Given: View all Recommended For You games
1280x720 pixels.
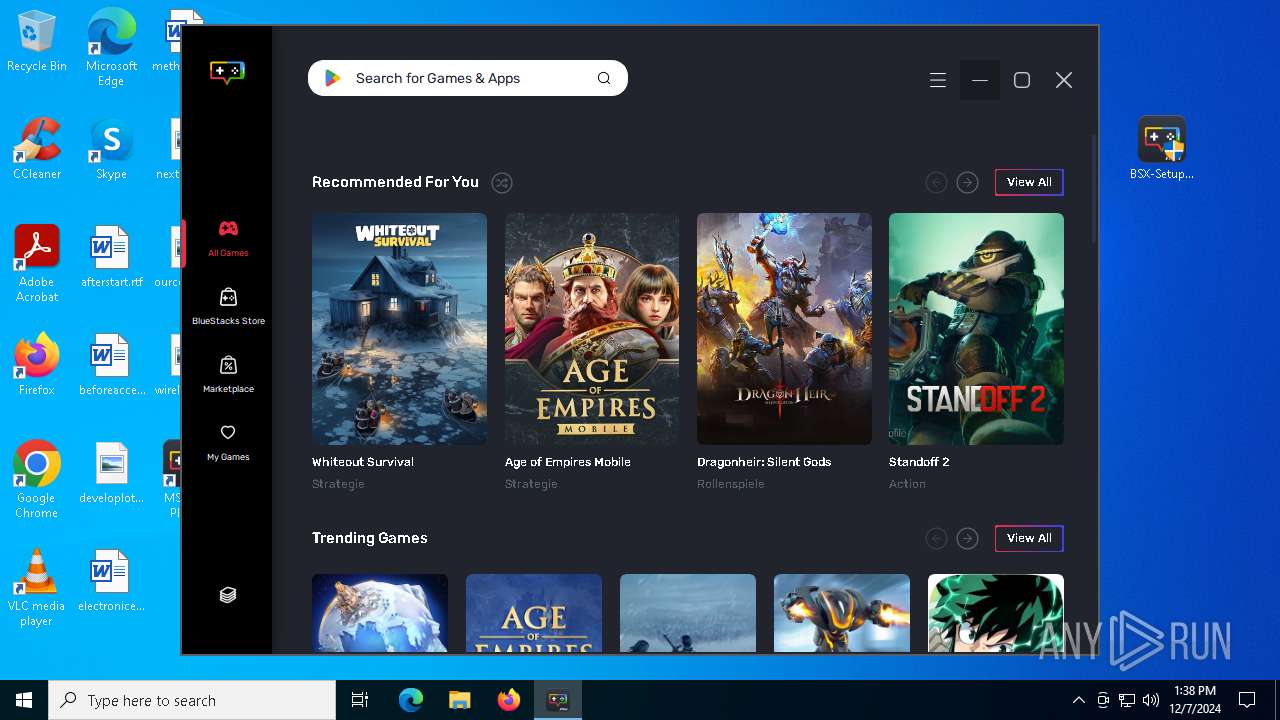Looking at the screenshot, I should 1029,182.
